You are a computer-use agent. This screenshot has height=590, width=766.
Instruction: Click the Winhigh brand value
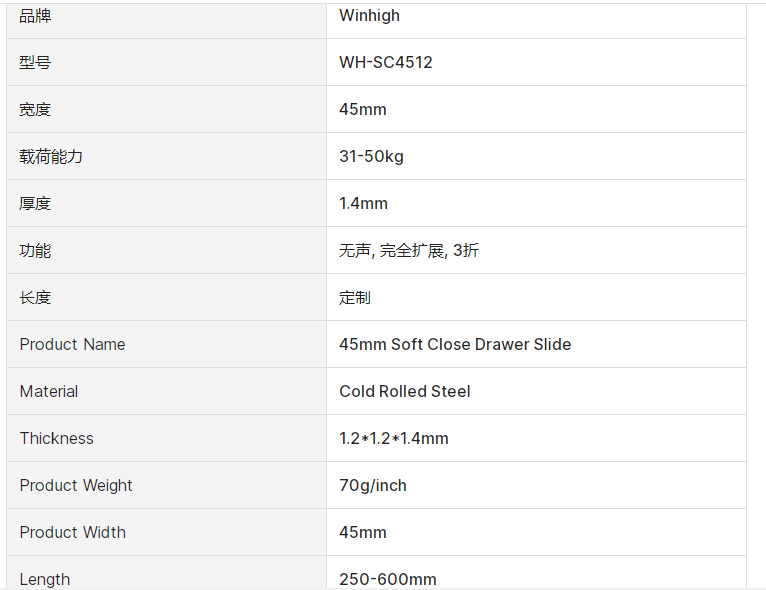pos(369,15)
